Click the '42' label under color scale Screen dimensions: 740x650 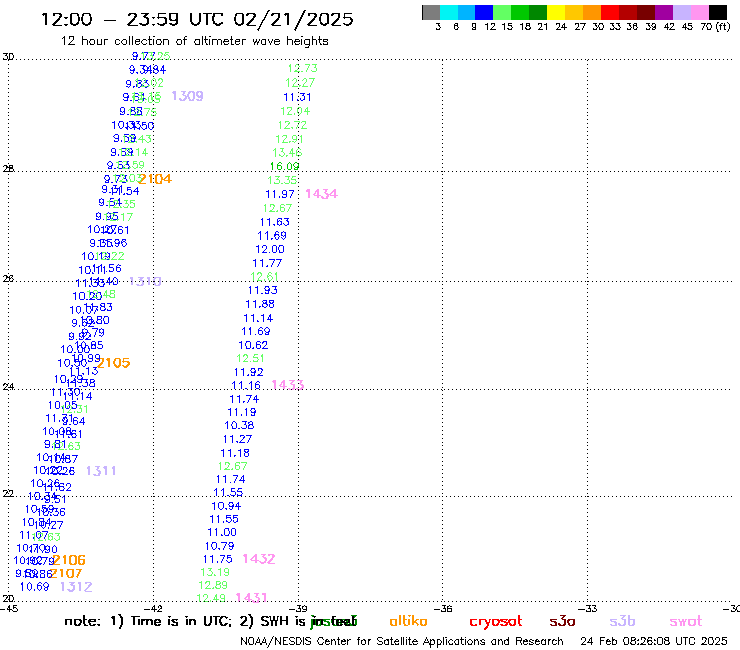point(669,26)
